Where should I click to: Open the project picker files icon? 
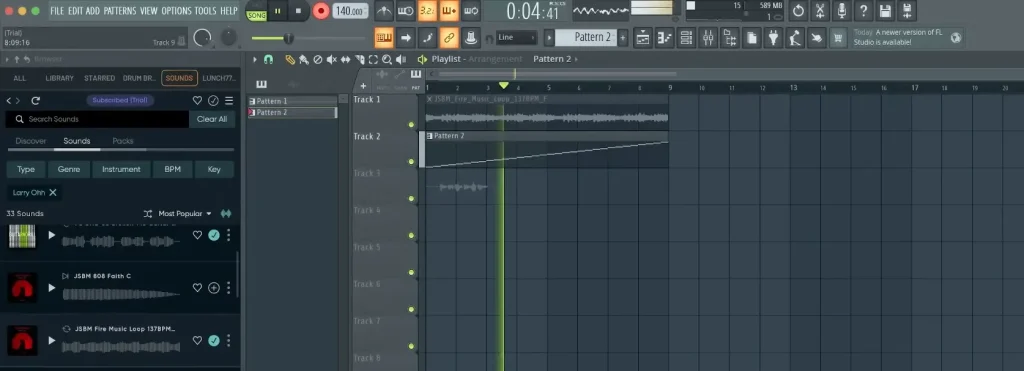(x=752, y=38)
